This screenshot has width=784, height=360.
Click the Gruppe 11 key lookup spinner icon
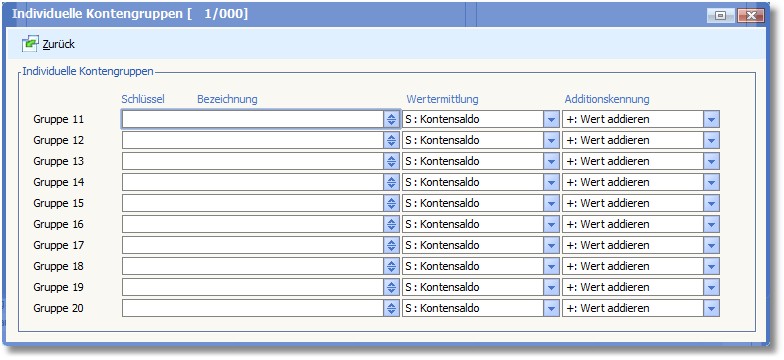392,120
